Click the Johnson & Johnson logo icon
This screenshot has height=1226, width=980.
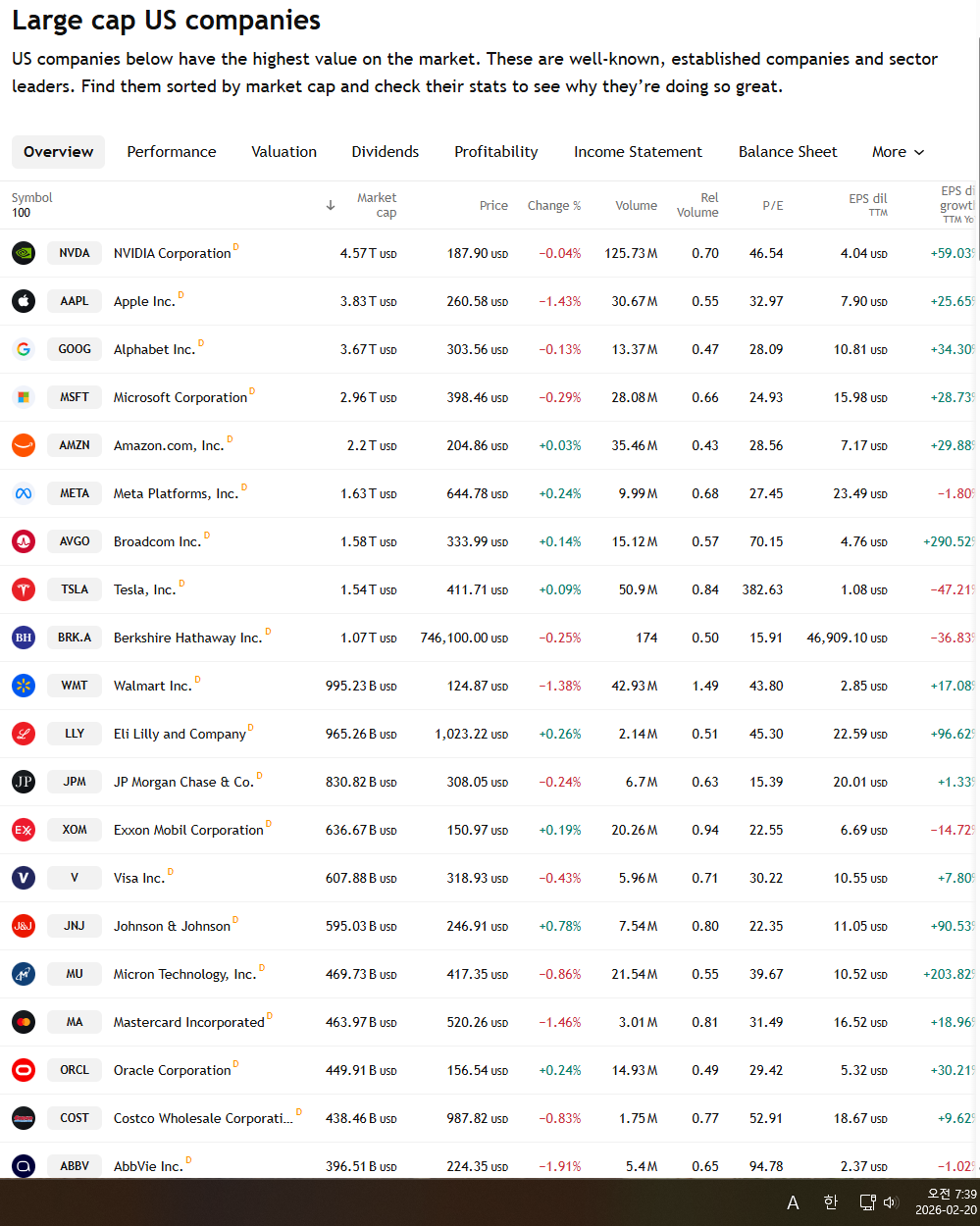coord(24,926)
